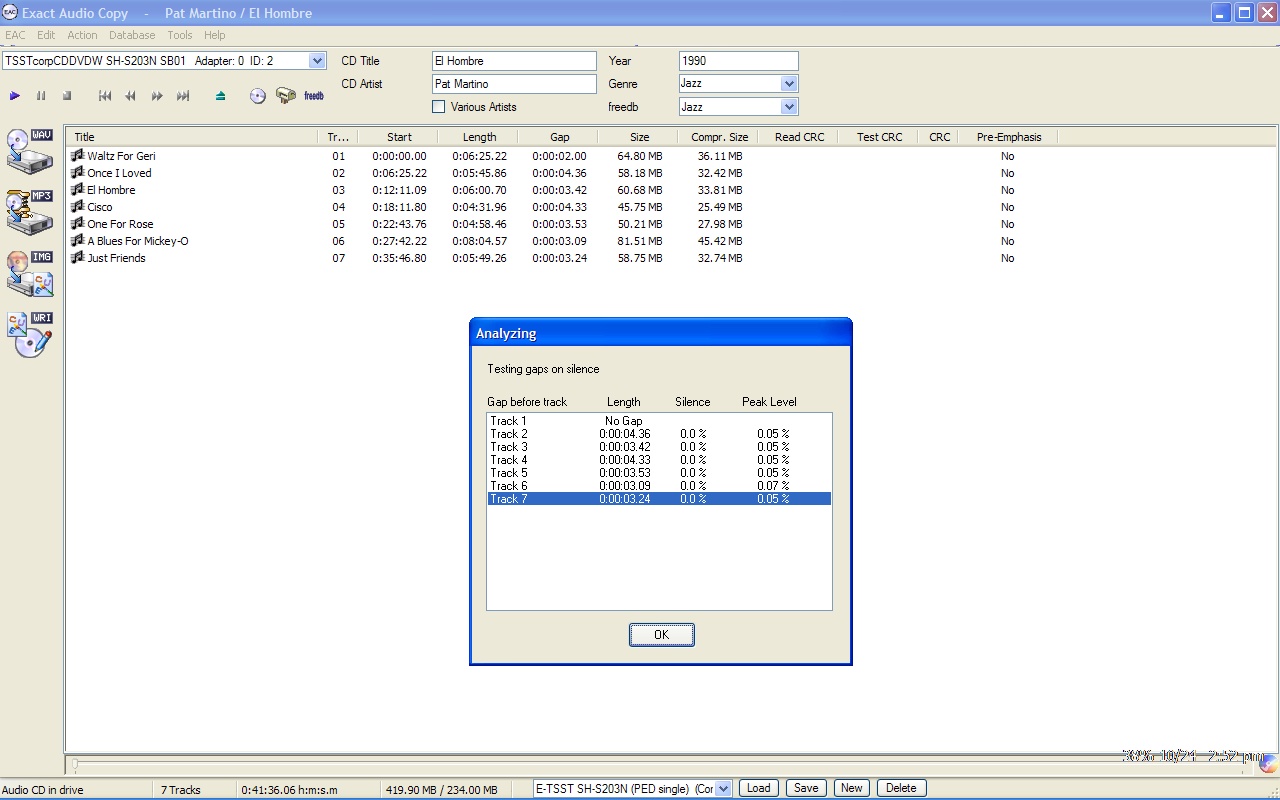Click the Gap column header
The height and width of the screenshot is (800, 1280).
pos(559,137)
